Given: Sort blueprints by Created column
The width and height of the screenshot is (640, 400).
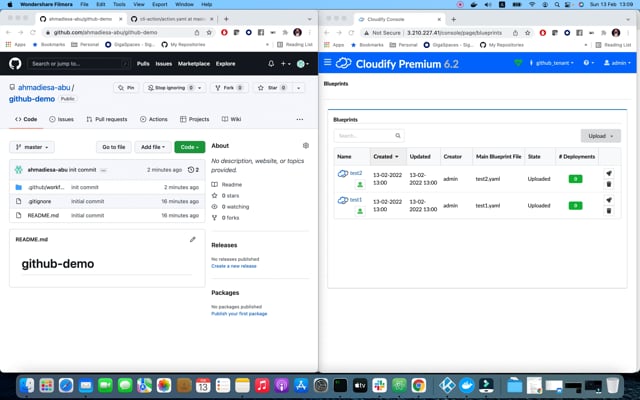Looking at the screenshot, I should click(388, 157).
